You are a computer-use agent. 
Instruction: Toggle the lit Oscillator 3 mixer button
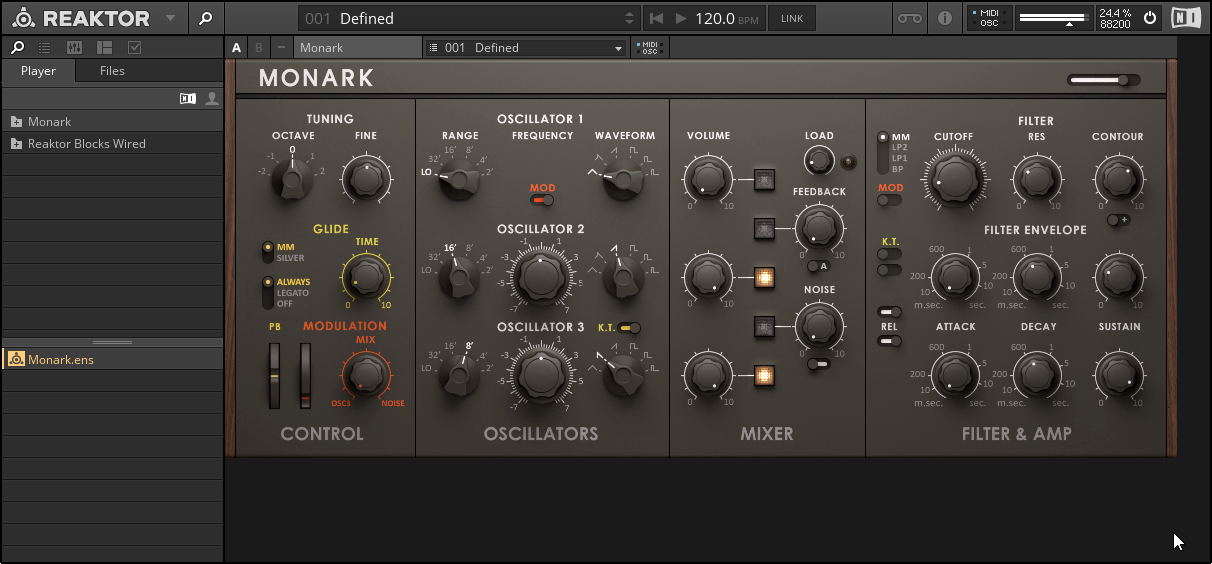765,375
